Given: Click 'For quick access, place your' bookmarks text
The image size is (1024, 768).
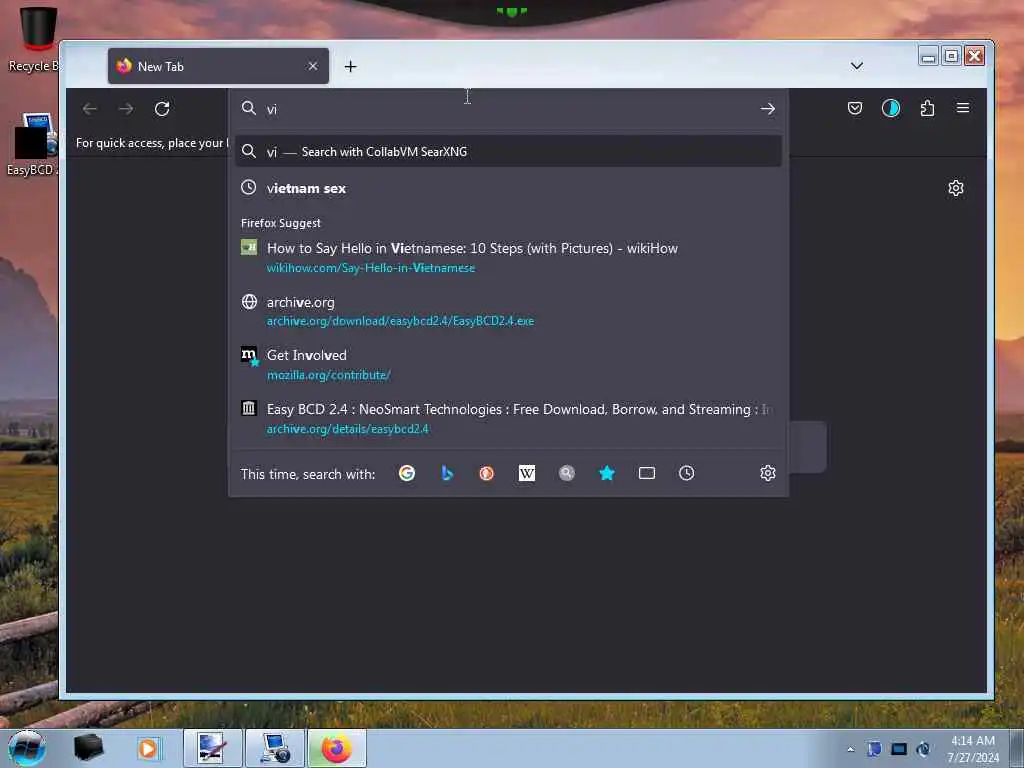Looking at the screenshot, I should (150, 143).
